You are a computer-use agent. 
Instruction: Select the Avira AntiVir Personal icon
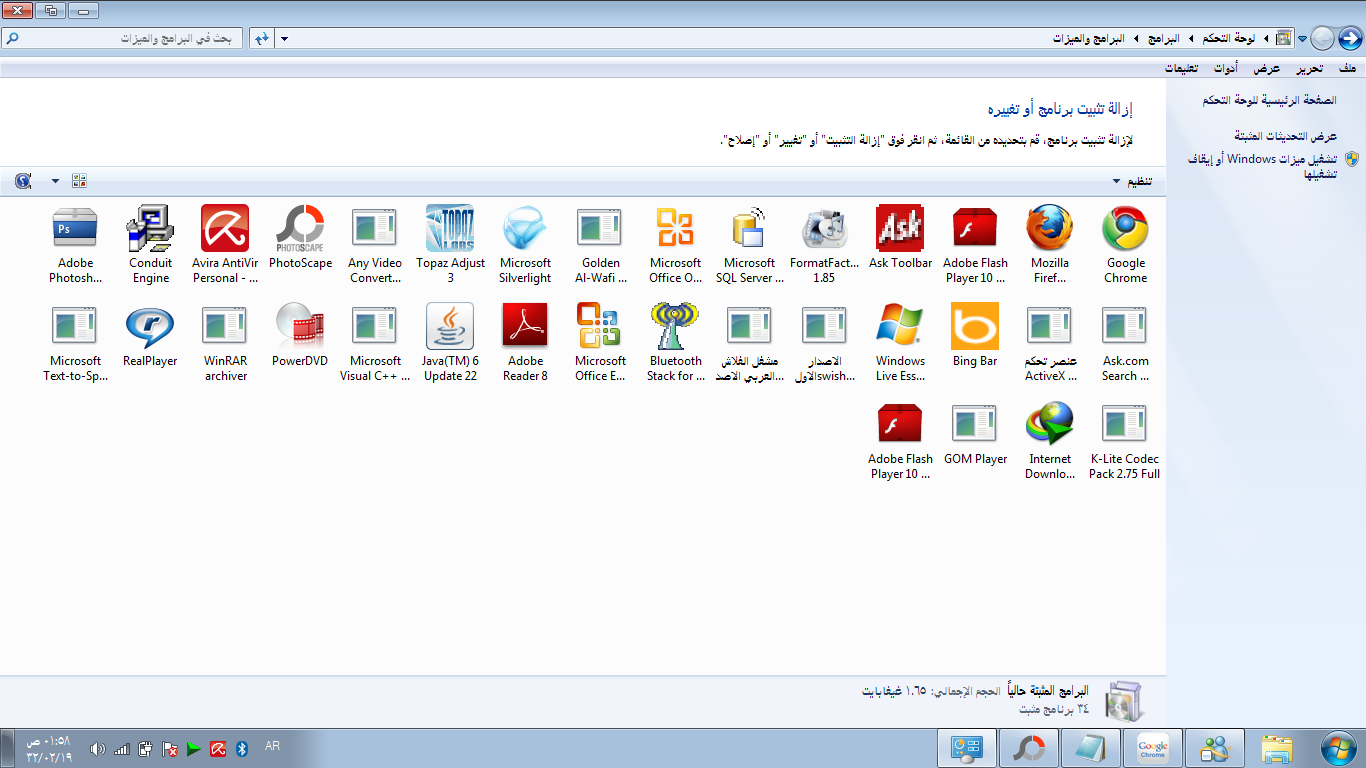coord(225,229)
